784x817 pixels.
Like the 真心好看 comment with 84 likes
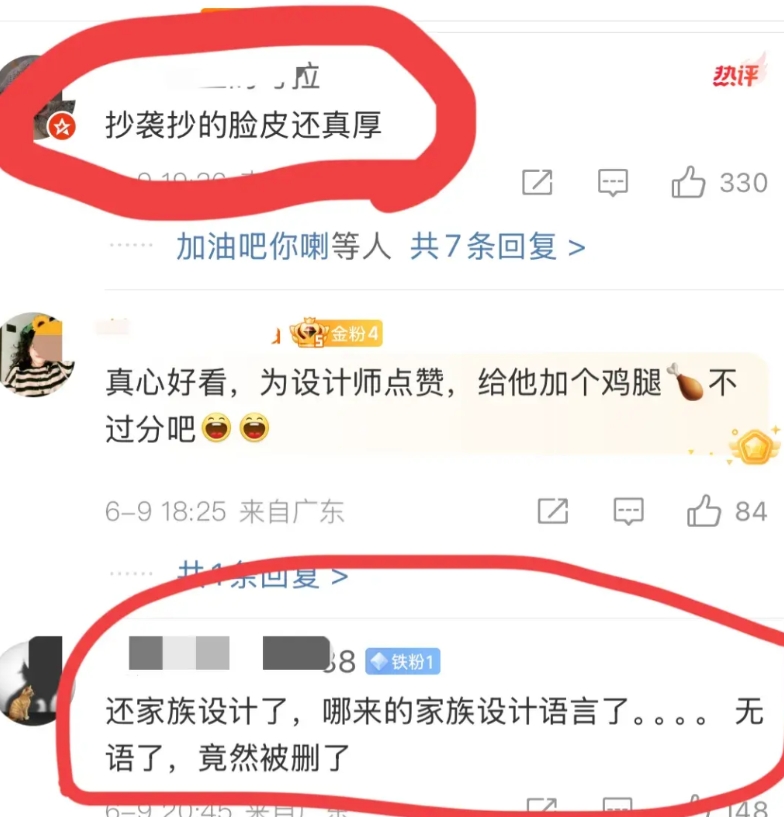pyautogui.click(x=704, y=511)
